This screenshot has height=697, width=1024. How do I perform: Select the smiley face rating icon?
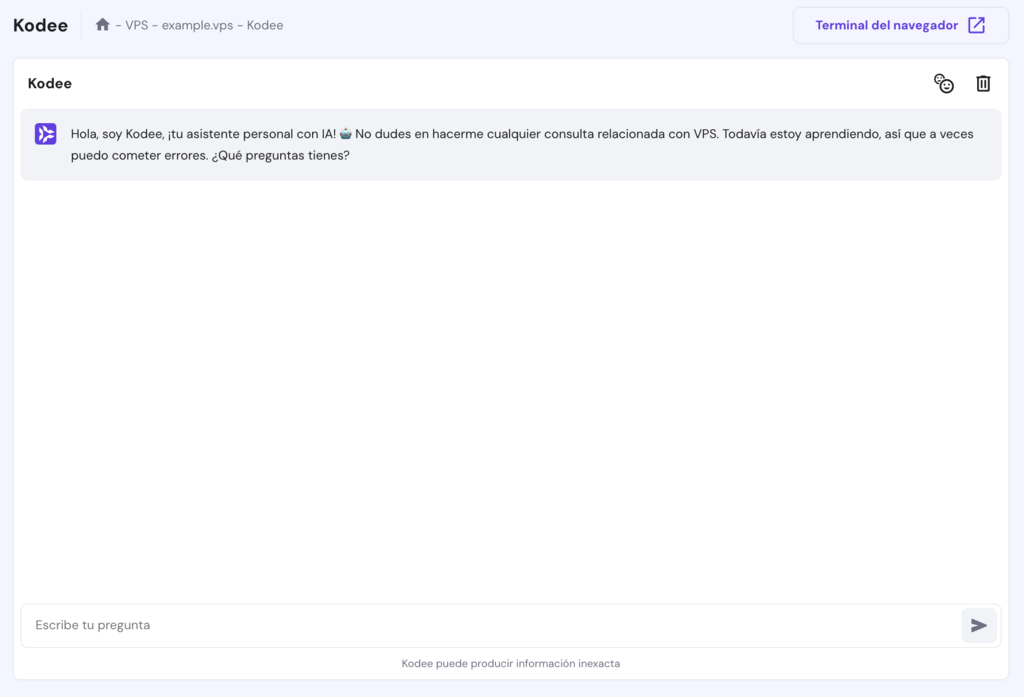(x=944, y=84)
